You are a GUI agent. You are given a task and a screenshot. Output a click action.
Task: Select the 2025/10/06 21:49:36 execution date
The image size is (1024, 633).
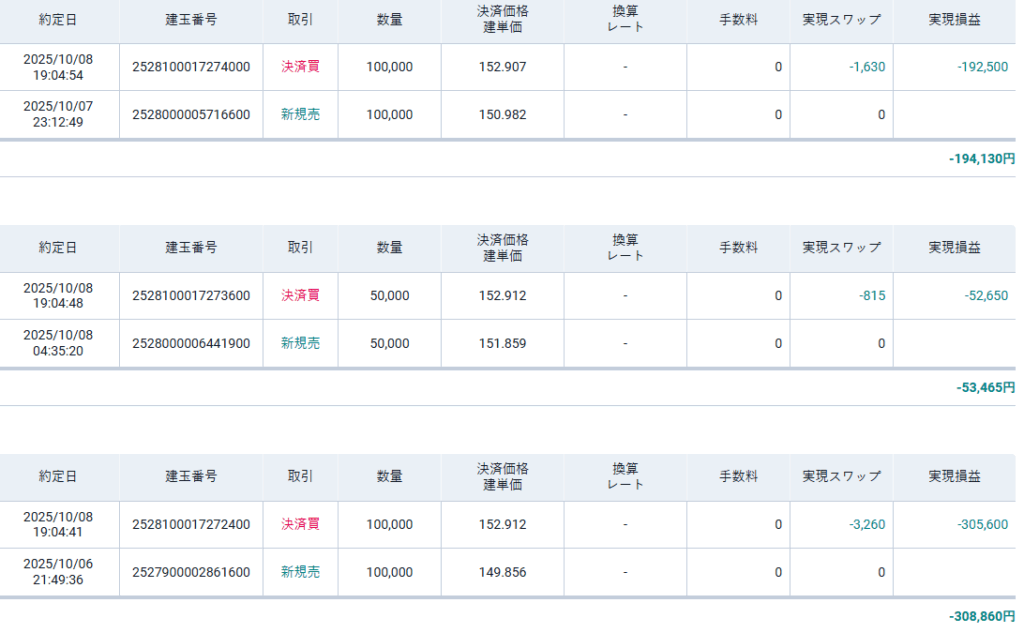(x=58, y=573)
